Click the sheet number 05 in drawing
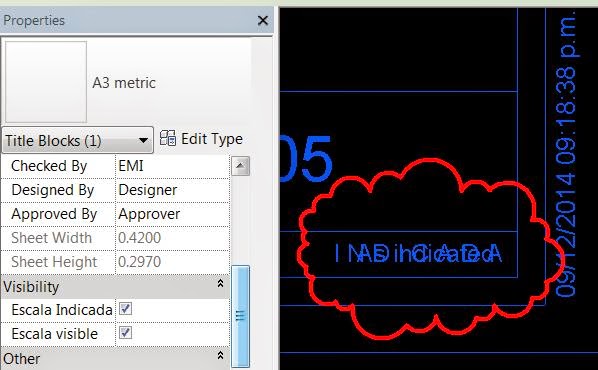Screen dimensions: 598x370 tap(306, 159)
